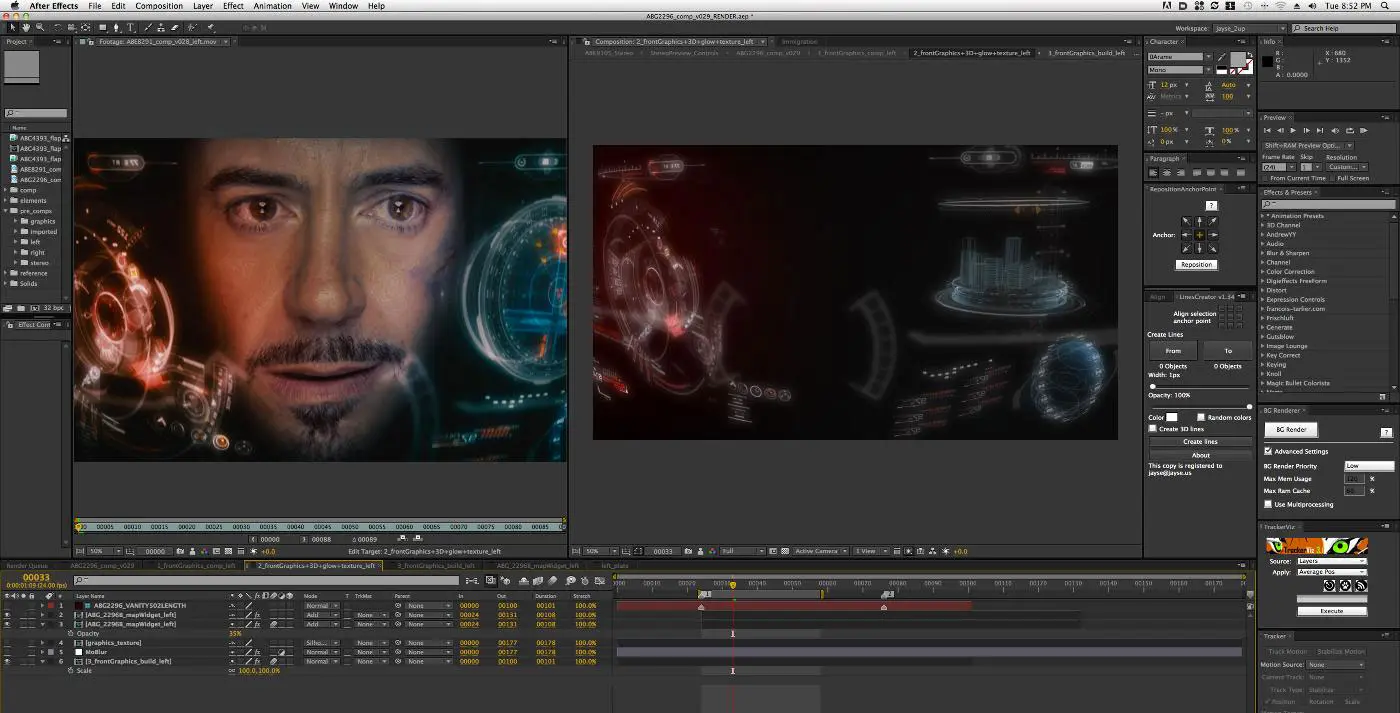Open the Graph Editor in timeline
Screen dimensions: 1400x713
(x=599, y=580)
